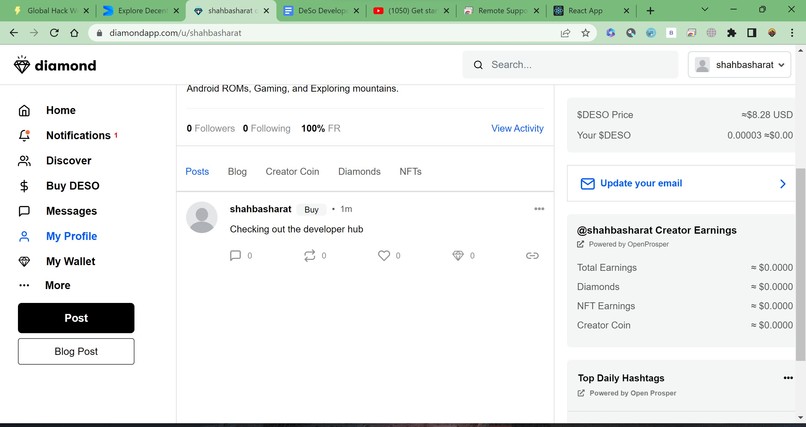Click the Blog Post button
Image resolution: width=806 pixels, height=427 pixels.
(76, 351)
